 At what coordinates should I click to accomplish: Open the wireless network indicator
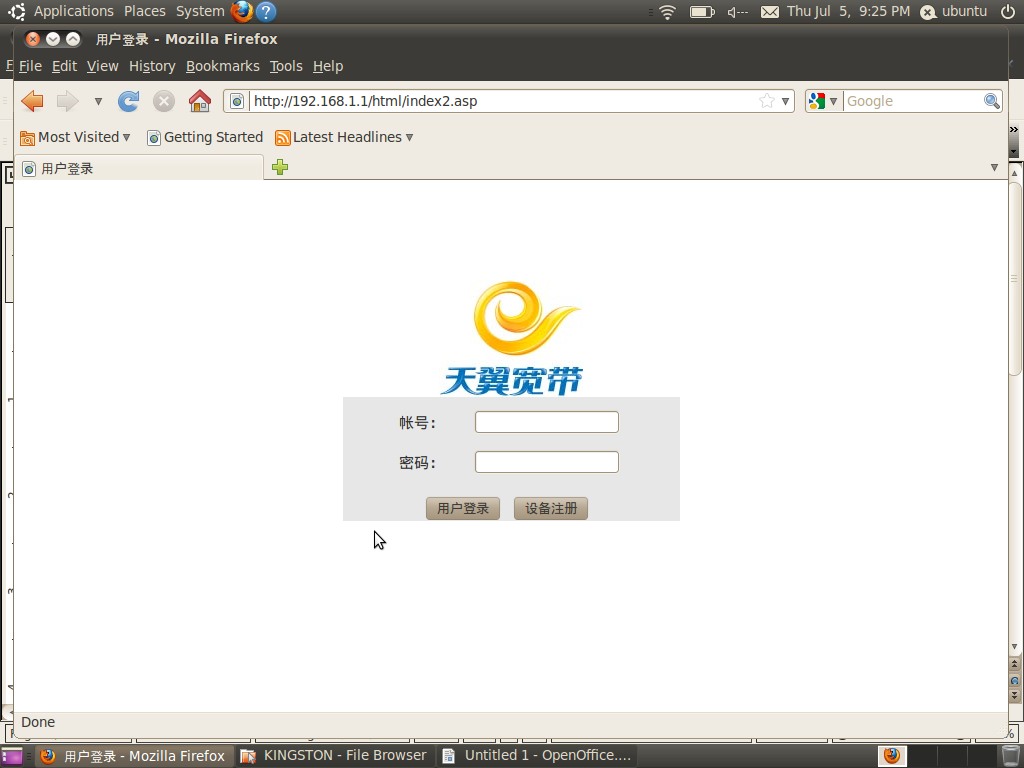coord(667,12)
